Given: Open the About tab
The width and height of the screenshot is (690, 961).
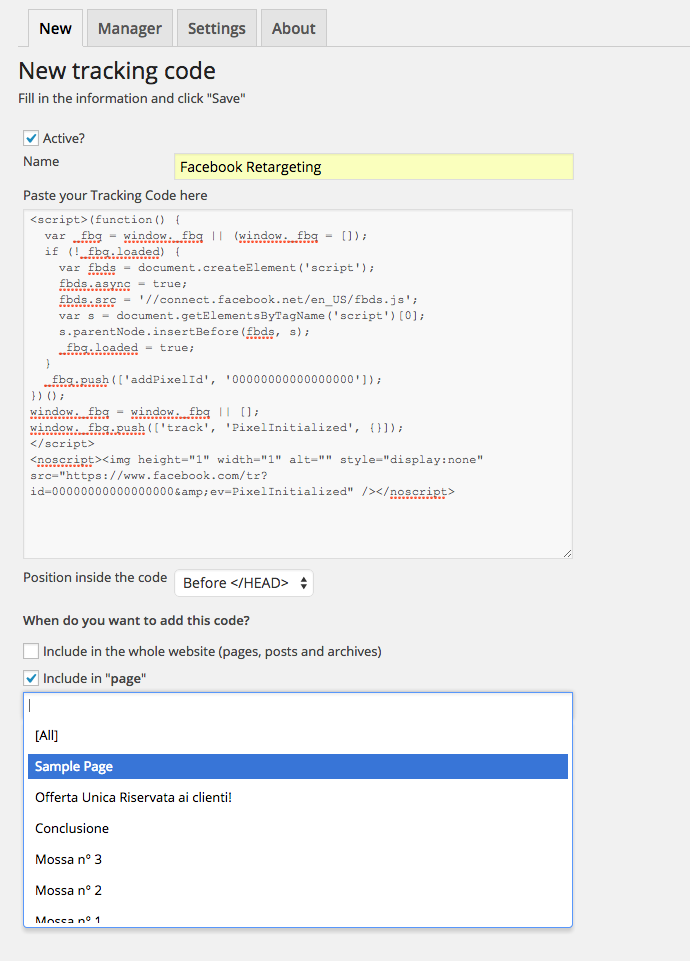Looking at the screenshot, I should (294, 28).
